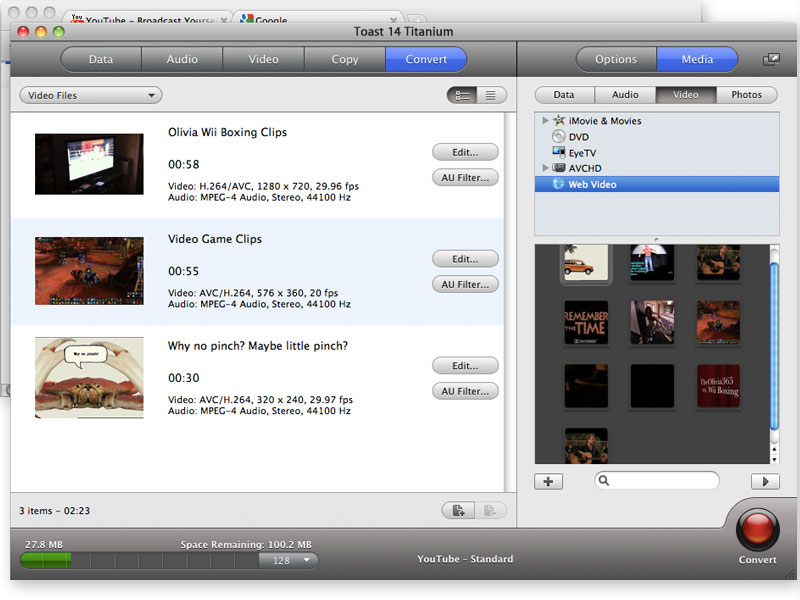The height and width of the screenshot is (600, 800).
Task: Open the Photos media tab
Action: [x=746, y=95]
